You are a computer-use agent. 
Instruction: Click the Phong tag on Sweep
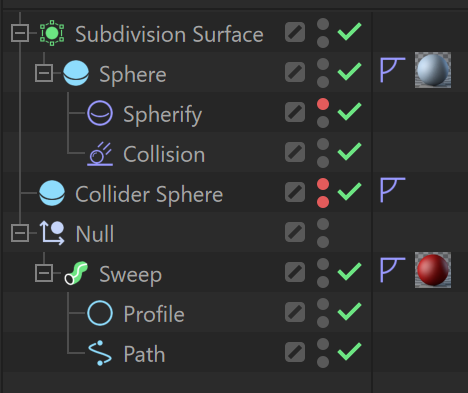click(393, 270)
